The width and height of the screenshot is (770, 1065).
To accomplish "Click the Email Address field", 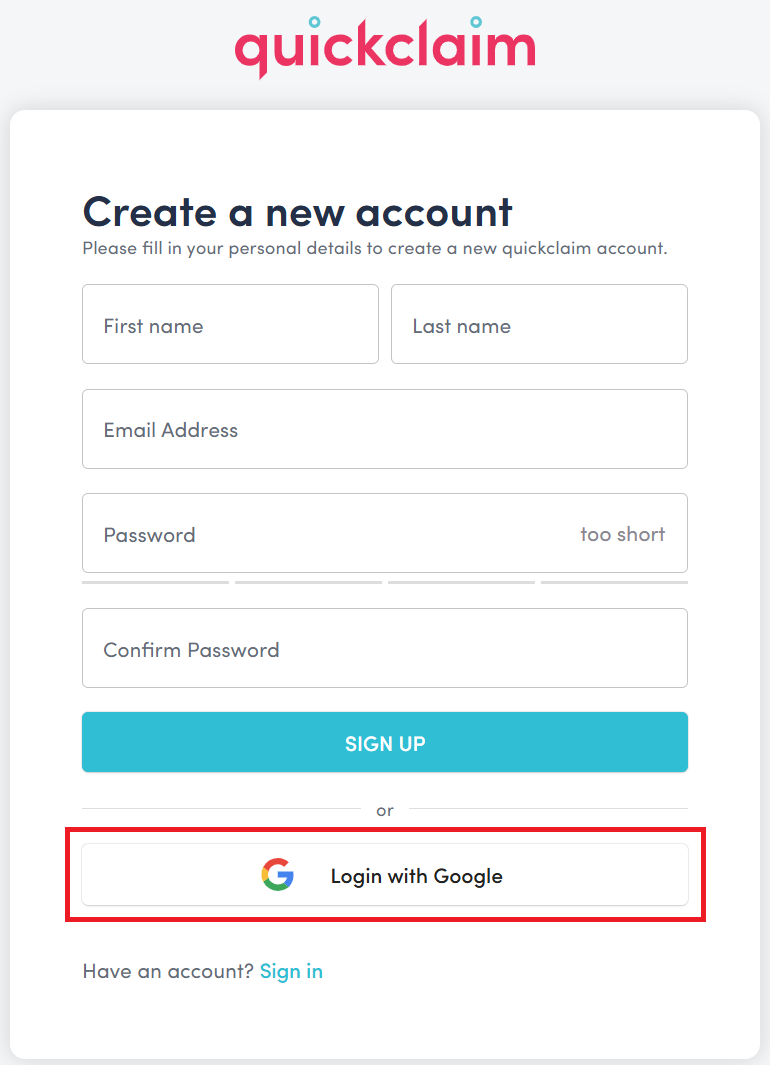I will pos(385,429).
